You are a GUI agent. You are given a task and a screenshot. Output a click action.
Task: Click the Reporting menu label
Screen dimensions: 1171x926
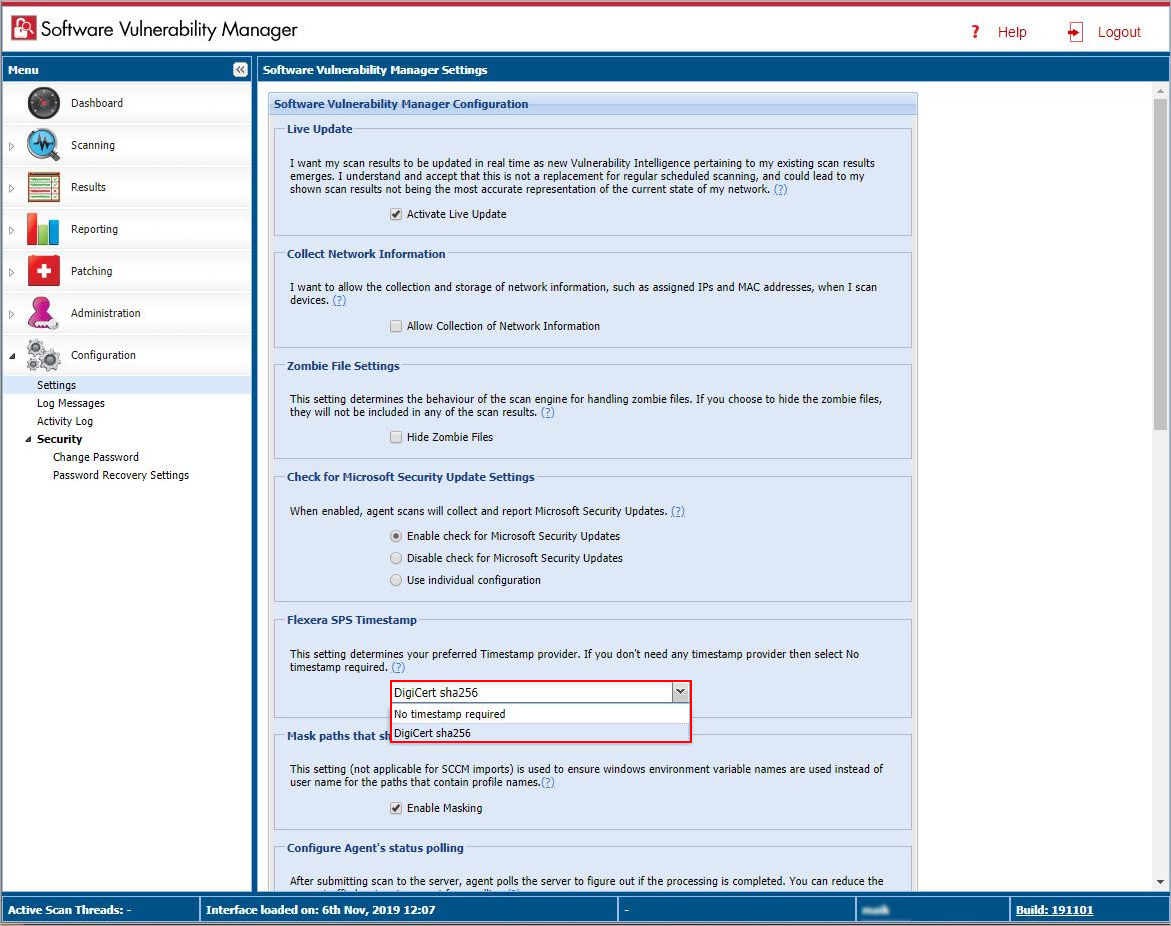pos(94,229)
